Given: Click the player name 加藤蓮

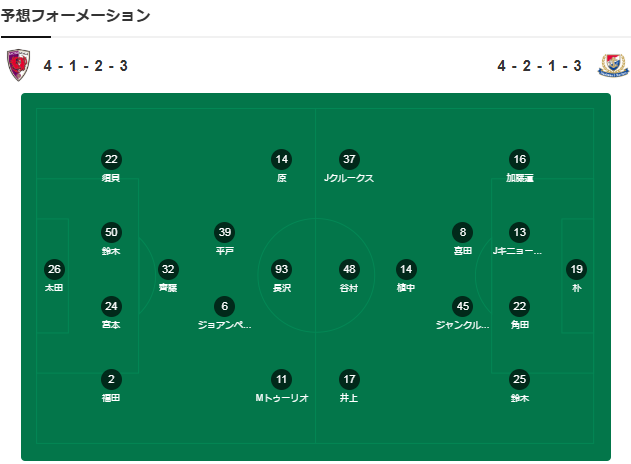Looking at the screenshot, I should (x=519, y=178).
